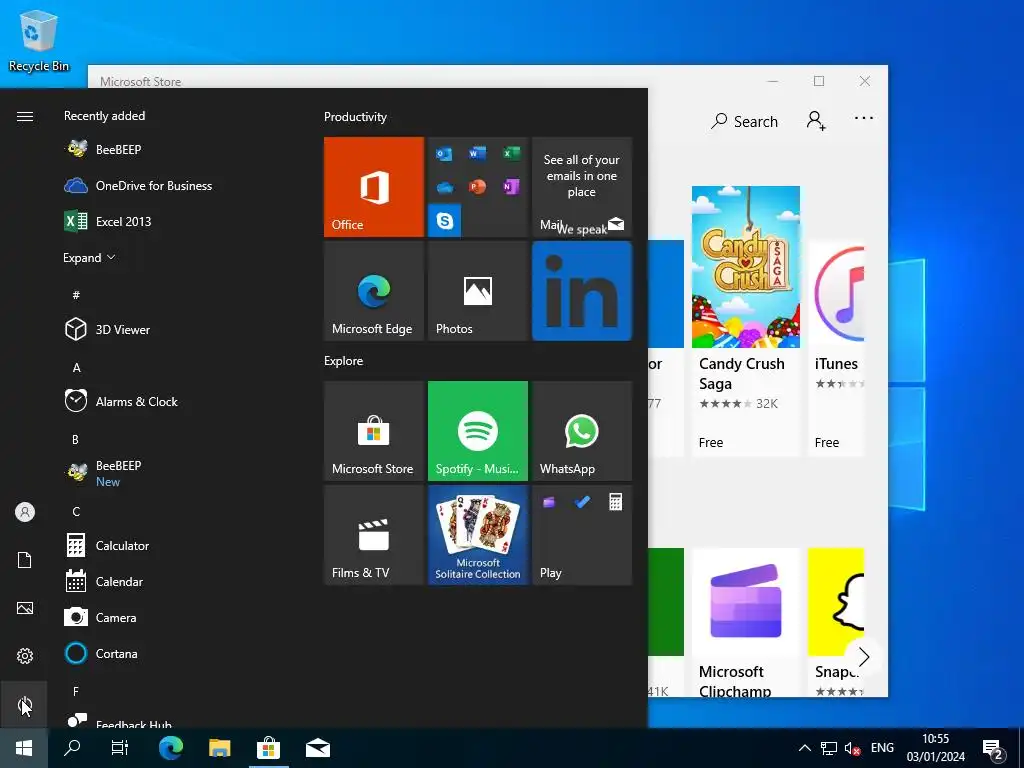Open the notification Action Center
The height and width of the screenshot is (768, 1024).
point(993,749)
